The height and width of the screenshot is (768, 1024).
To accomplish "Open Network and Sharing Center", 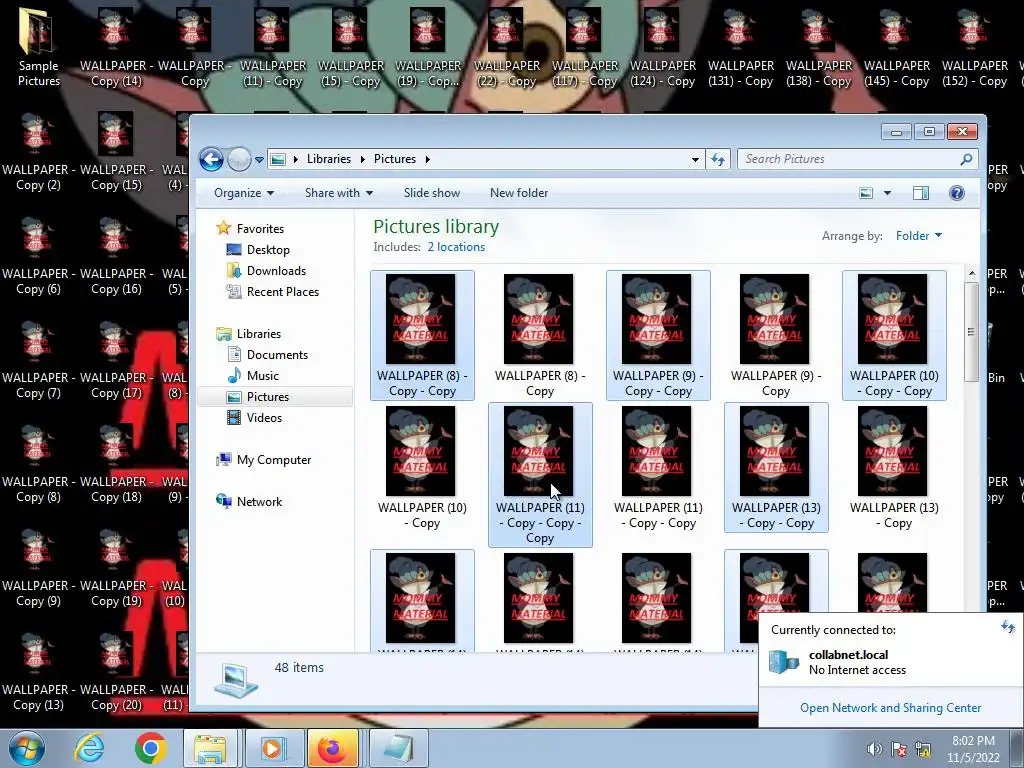I will pyautogui.click(x=890, y=708).
